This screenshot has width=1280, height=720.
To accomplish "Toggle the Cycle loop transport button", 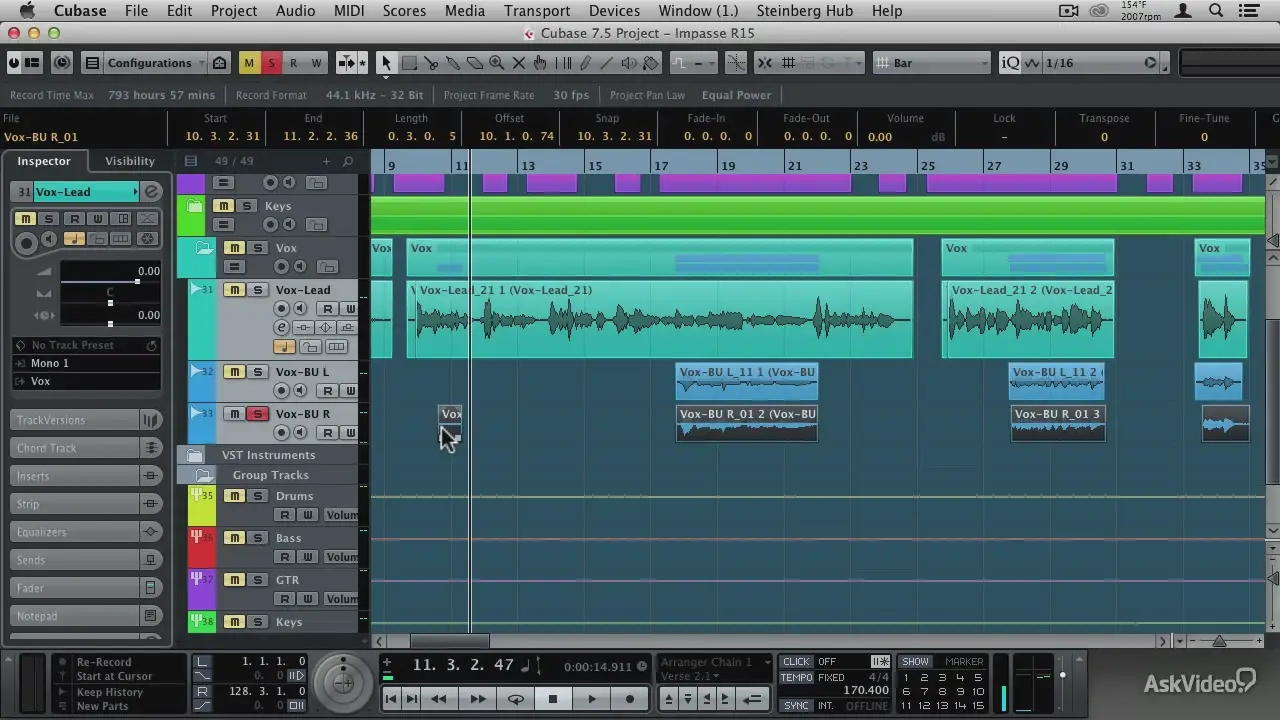I will (516, 699).
